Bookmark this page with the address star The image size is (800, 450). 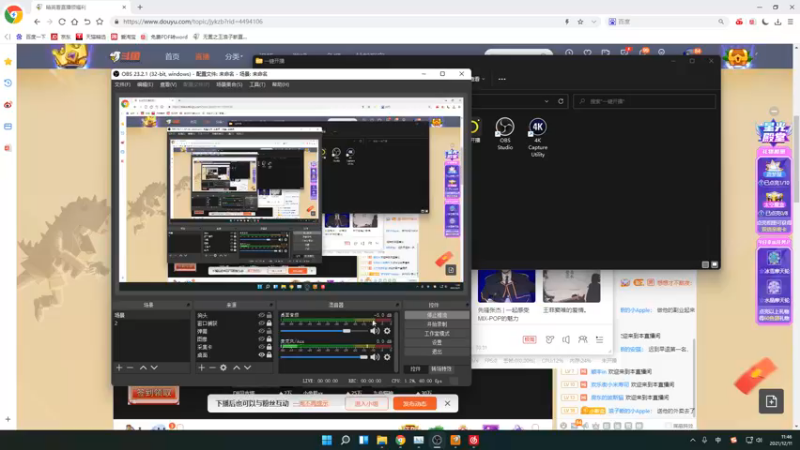click(x=580, y=21)
